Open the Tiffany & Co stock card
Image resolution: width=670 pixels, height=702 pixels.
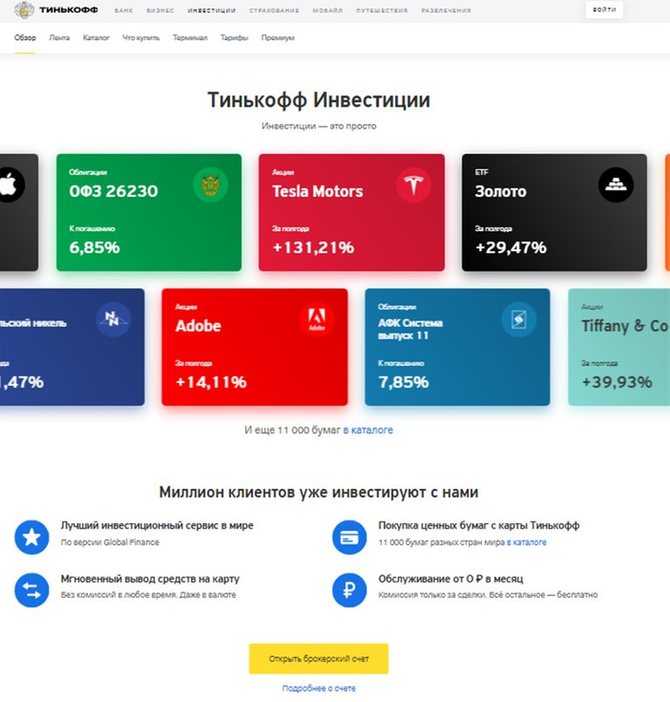point(619,347)
